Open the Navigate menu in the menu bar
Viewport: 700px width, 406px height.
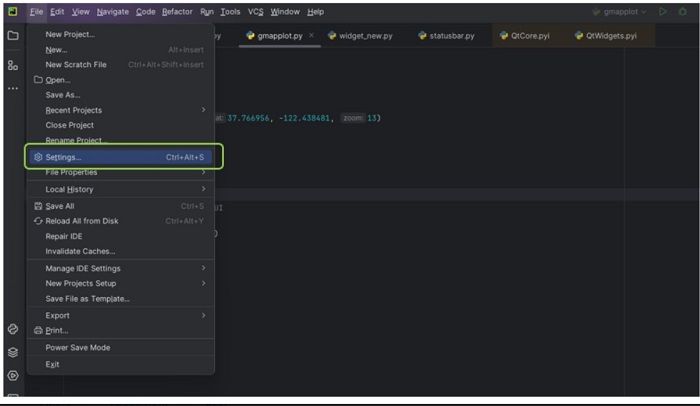(x=113, y=12)
